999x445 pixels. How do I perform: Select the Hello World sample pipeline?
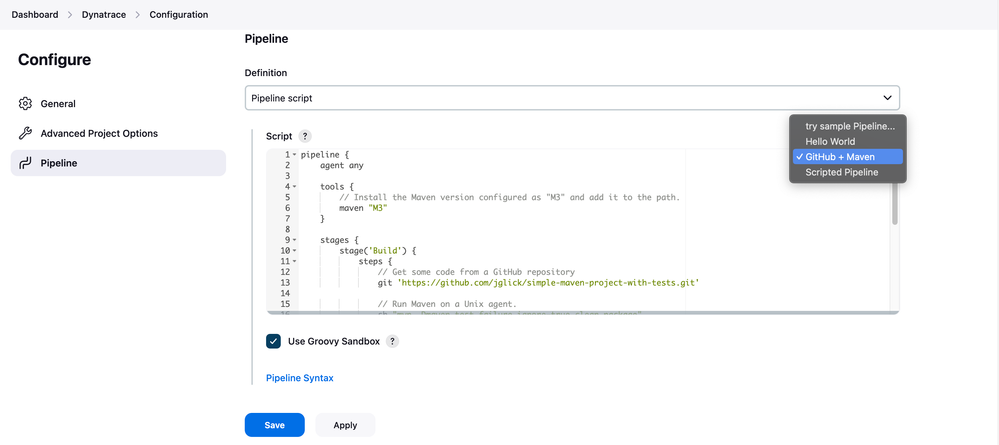click(830, 142)
